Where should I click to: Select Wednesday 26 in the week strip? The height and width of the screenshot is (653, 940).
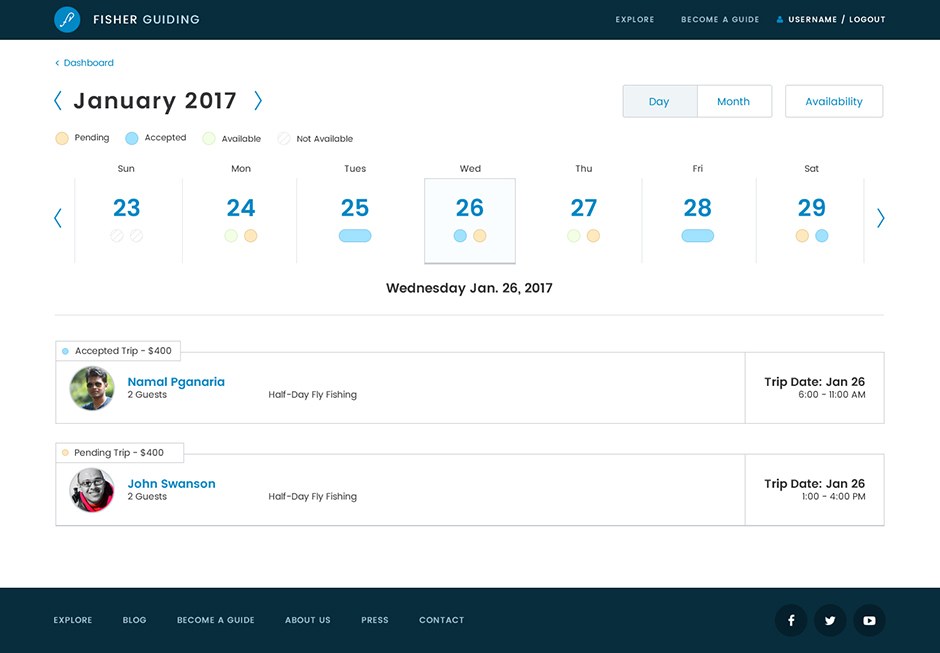[x=470, y=220]
